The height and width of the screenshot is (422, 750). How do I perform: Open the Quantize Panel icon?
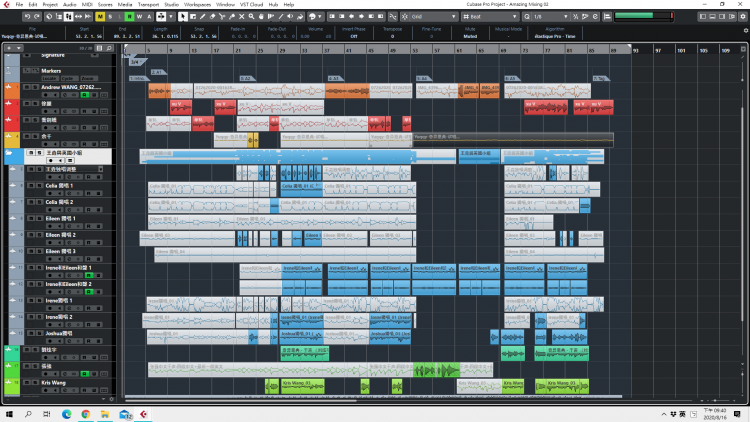[596, 17]
